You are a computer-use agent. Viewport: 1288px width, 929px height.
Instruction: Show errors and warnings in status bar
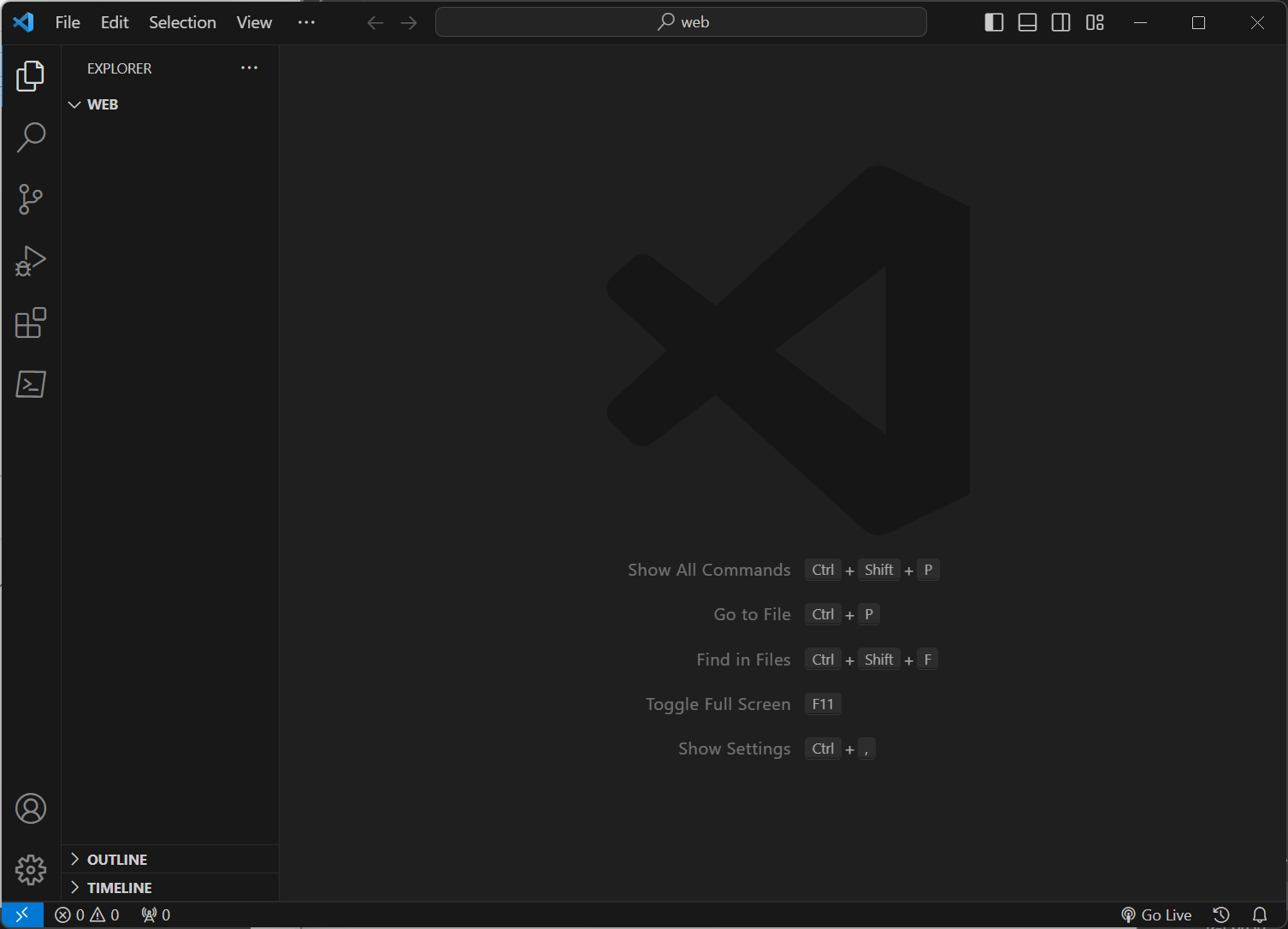pos(87,914)
